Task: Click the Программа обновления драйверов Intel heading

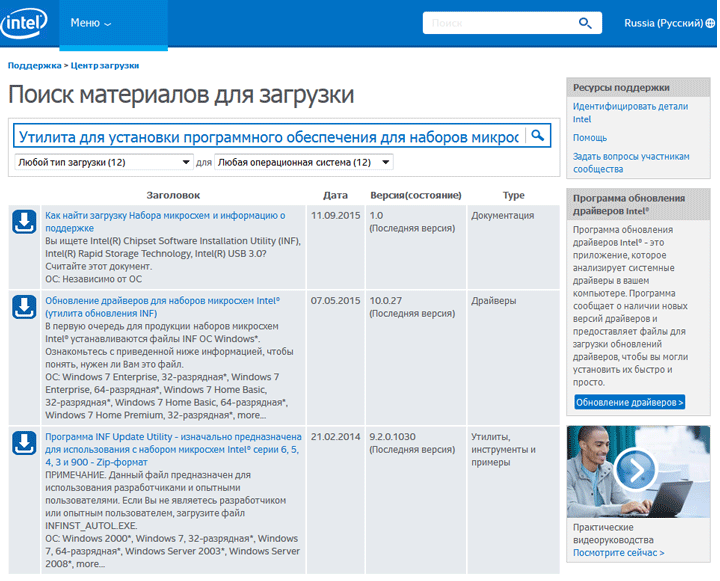Action: 629,204
